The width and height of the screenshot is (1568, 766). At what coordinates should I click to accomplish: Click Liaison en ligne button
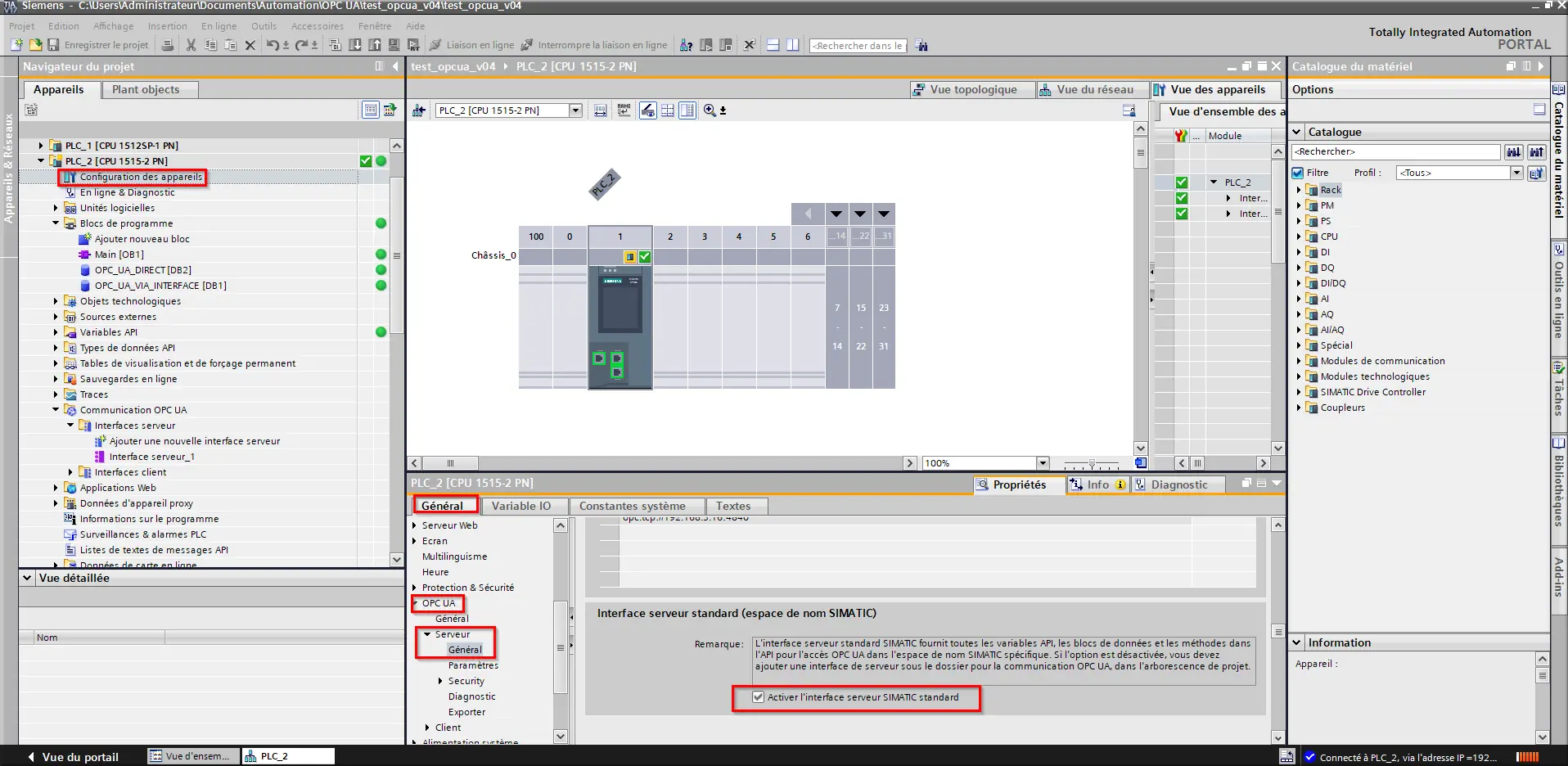(x=472, y=45)
